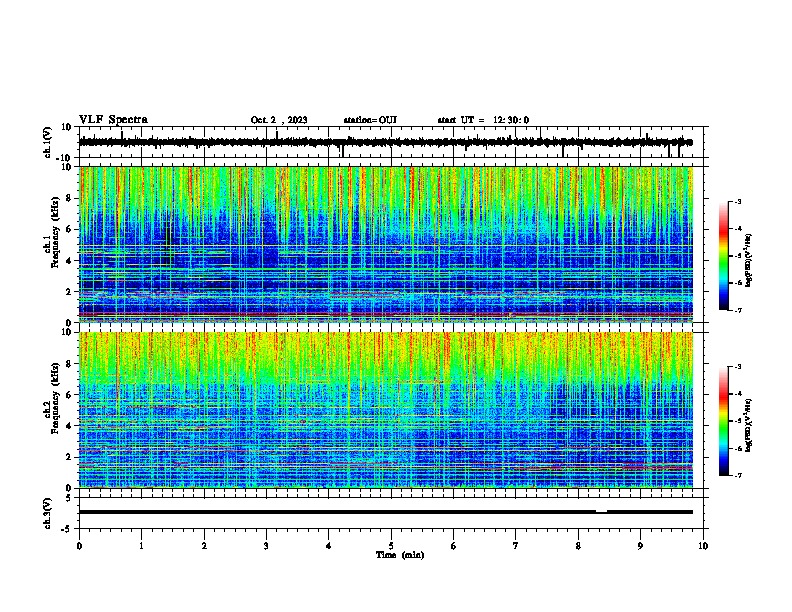This screenshot has width=792, height=612.
Task: Click the '-7' label on ch.2 color scale
Action: [737, 476]
